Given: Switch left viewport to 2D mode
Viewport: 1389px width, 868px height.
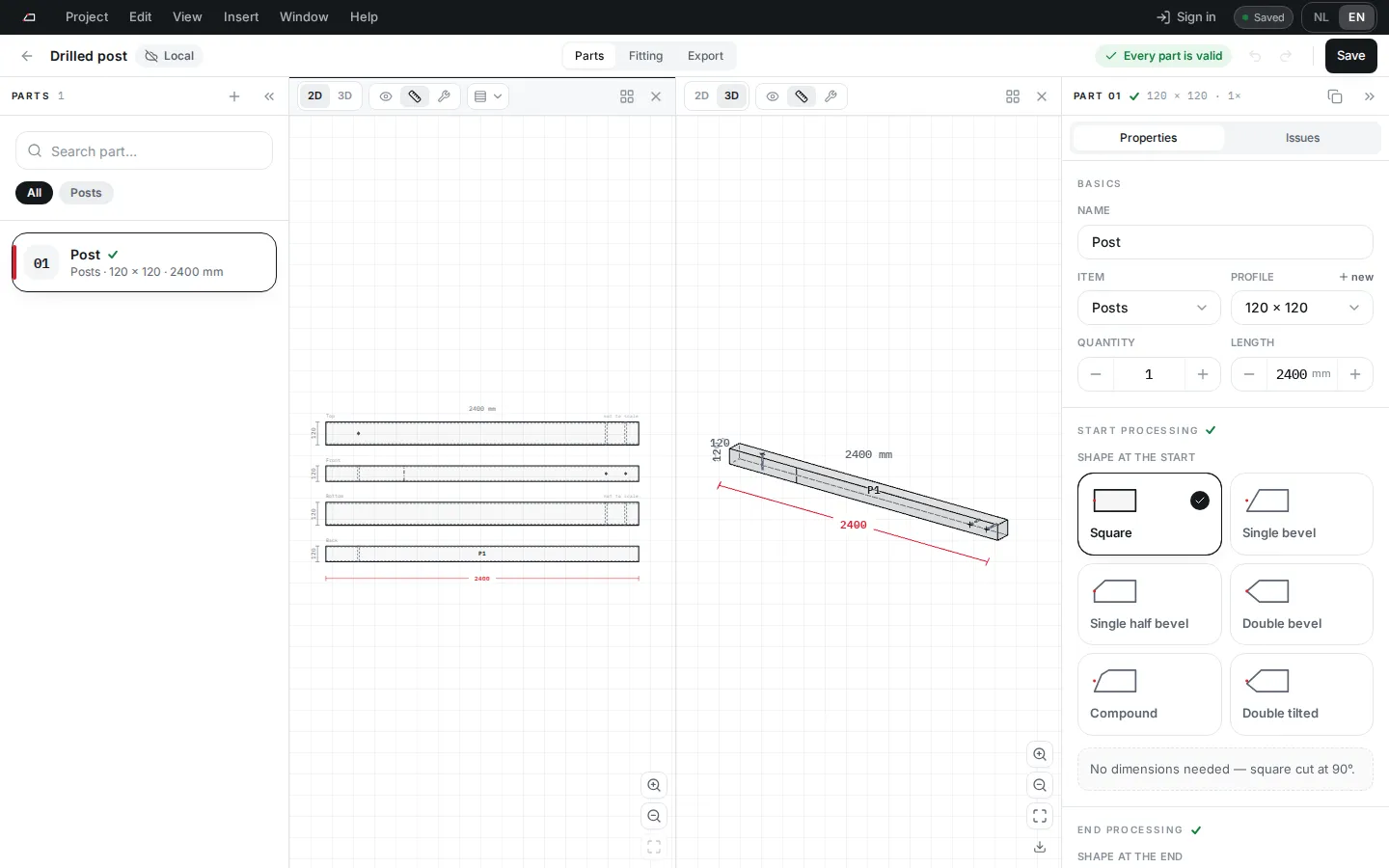Looking at the screenshot, I should click(314, 96).
